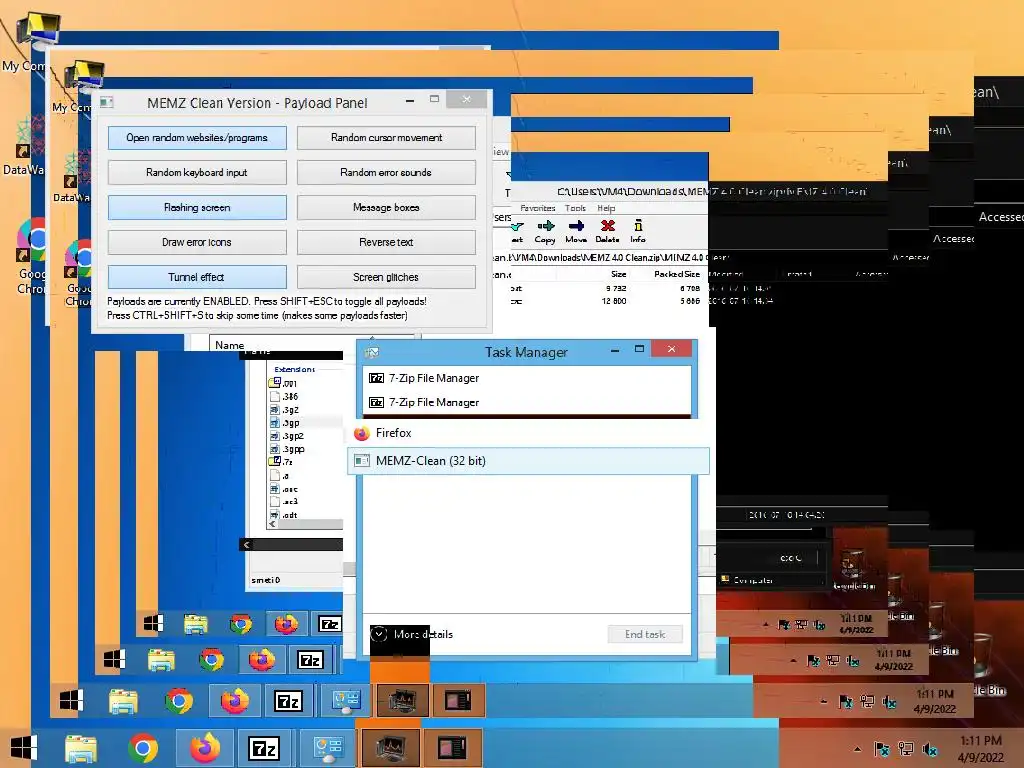
Task: Select the '12 800' size cell
Action: [614, 301]
